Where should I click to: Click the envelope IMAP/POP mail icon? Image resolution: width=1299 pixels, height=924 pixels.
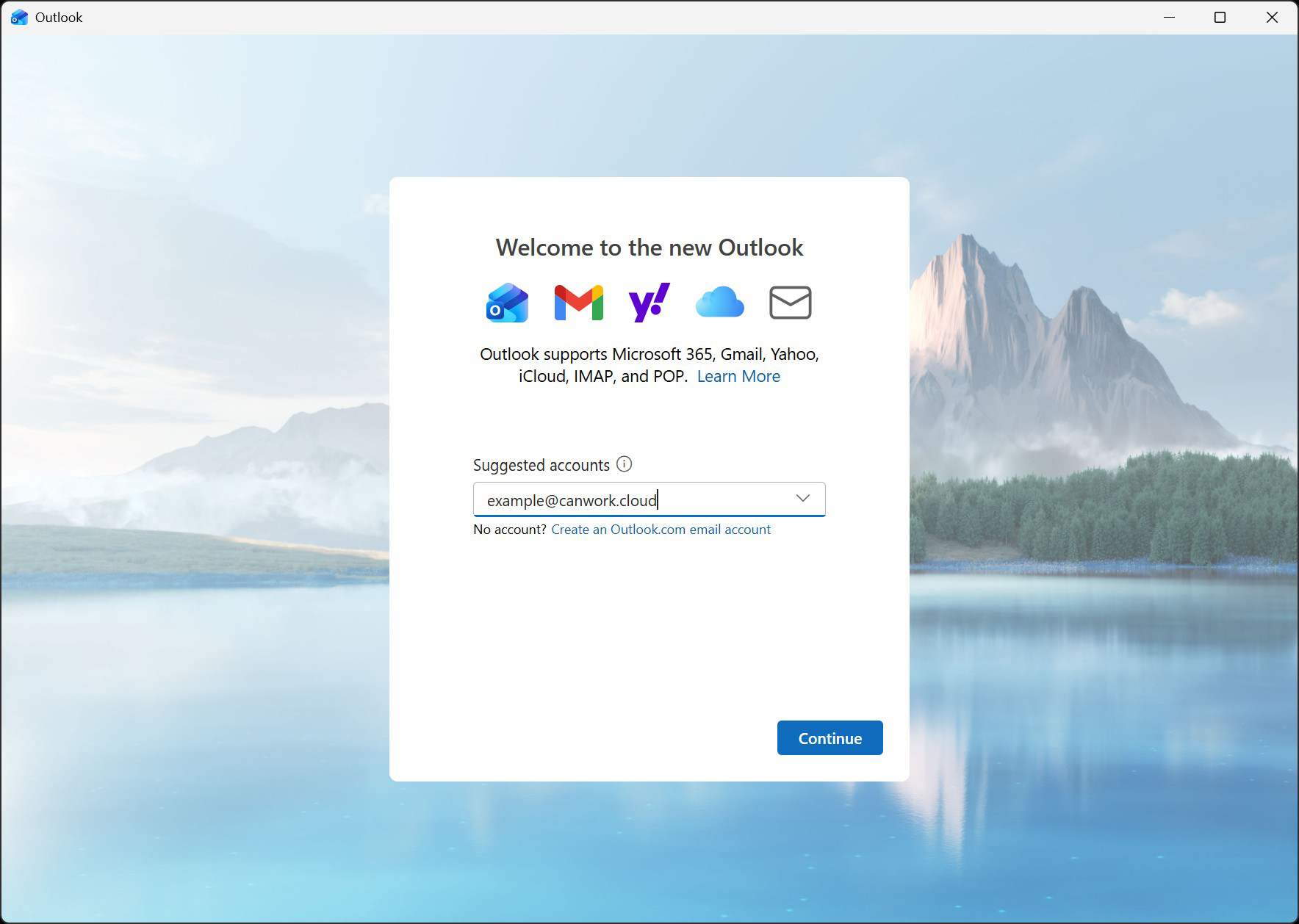[x=790, y=303]
